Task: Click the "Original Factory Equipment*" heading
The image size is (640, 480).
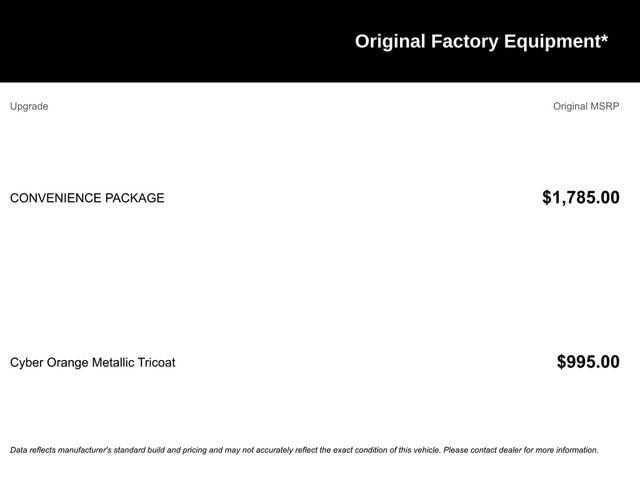Action: pyautogui.click(x=481, y=41)
